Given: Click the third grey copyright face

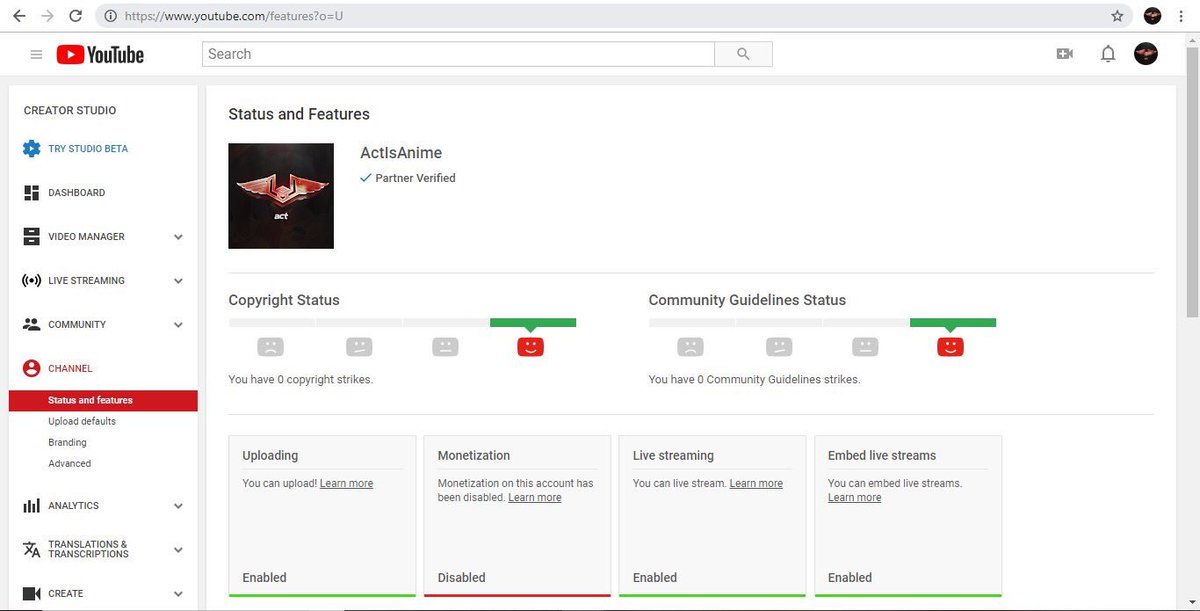Looking at the screenshot, I should pyautogui.click(x=445, y=347).
